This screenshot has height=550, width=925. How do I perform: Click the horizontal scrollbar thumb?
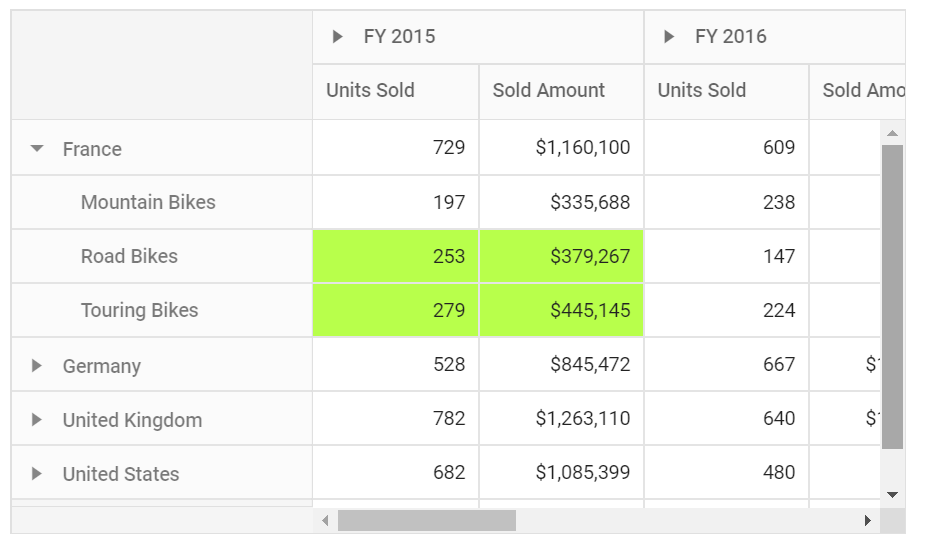(427, 520)
